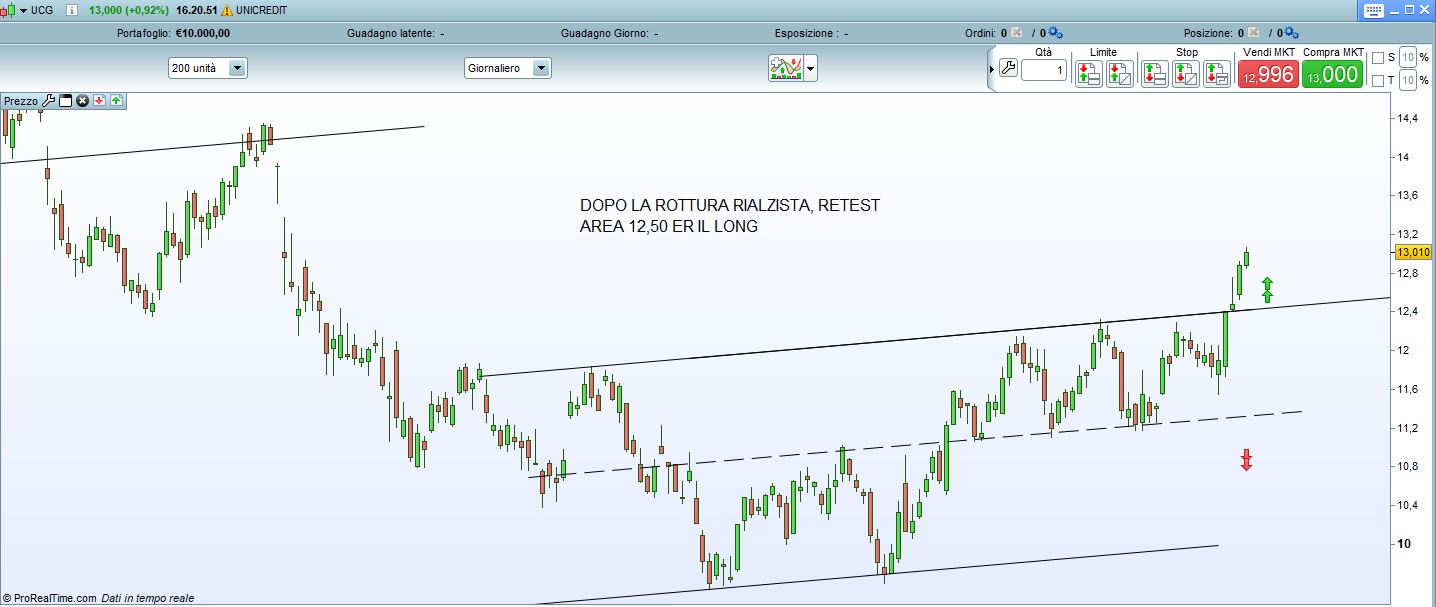The width and height of the screenshot is (1436, 607).
Task: Click the 13,000 (+0,92%) price text
Action: pos(131,10)
